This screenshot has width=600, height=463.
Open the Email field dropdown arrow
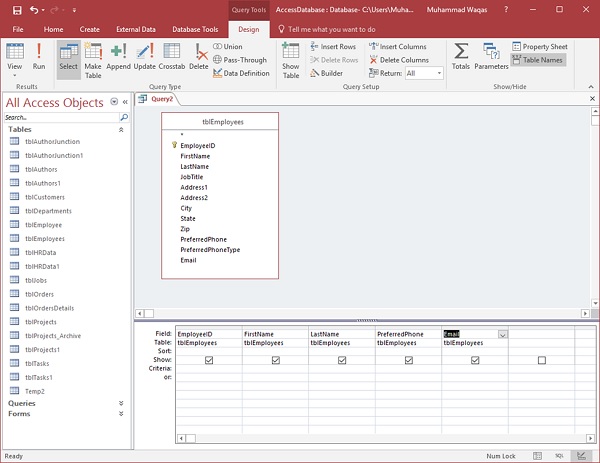coord(502,334)
